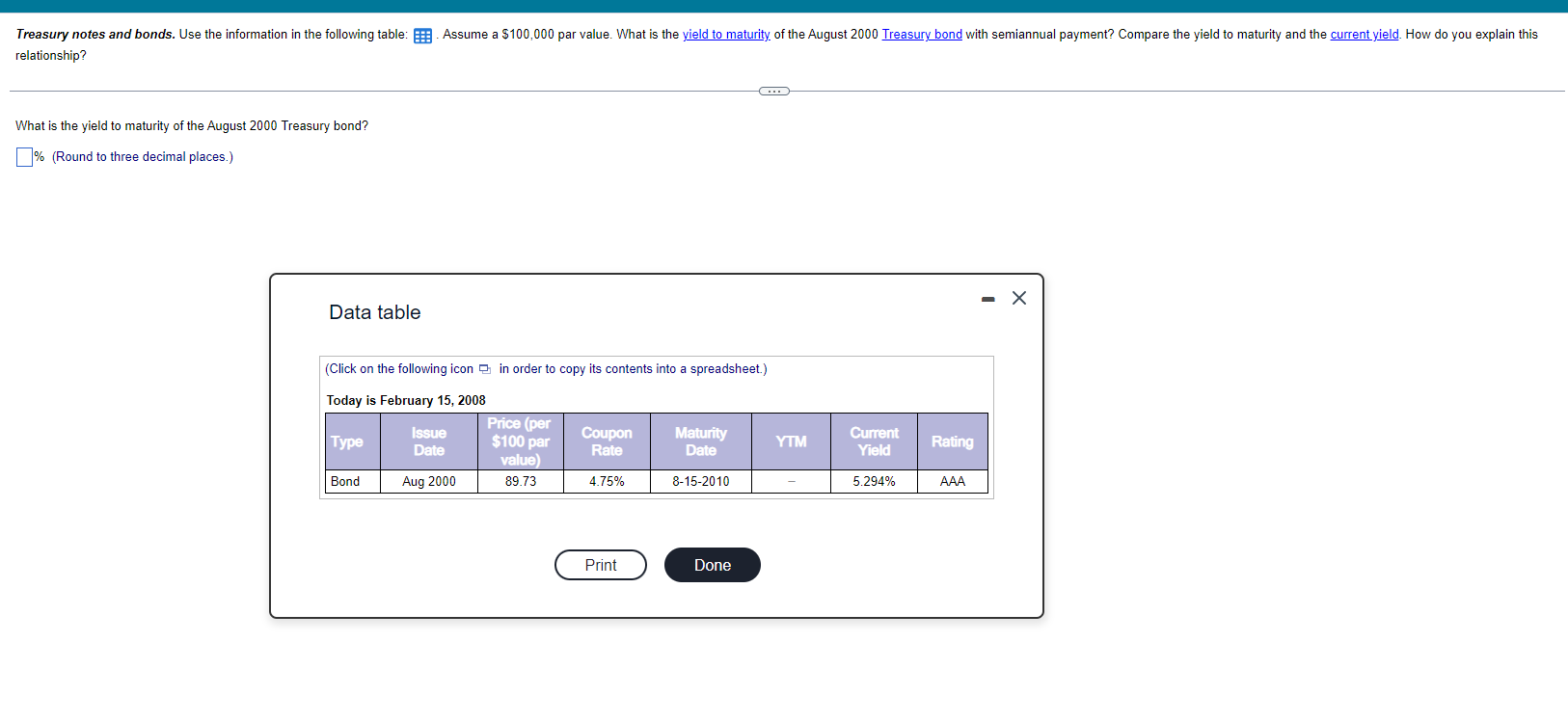Click the 'Today is February 15, 2008' text
The height and width of the screenshot is (722, 1568).
406,401
